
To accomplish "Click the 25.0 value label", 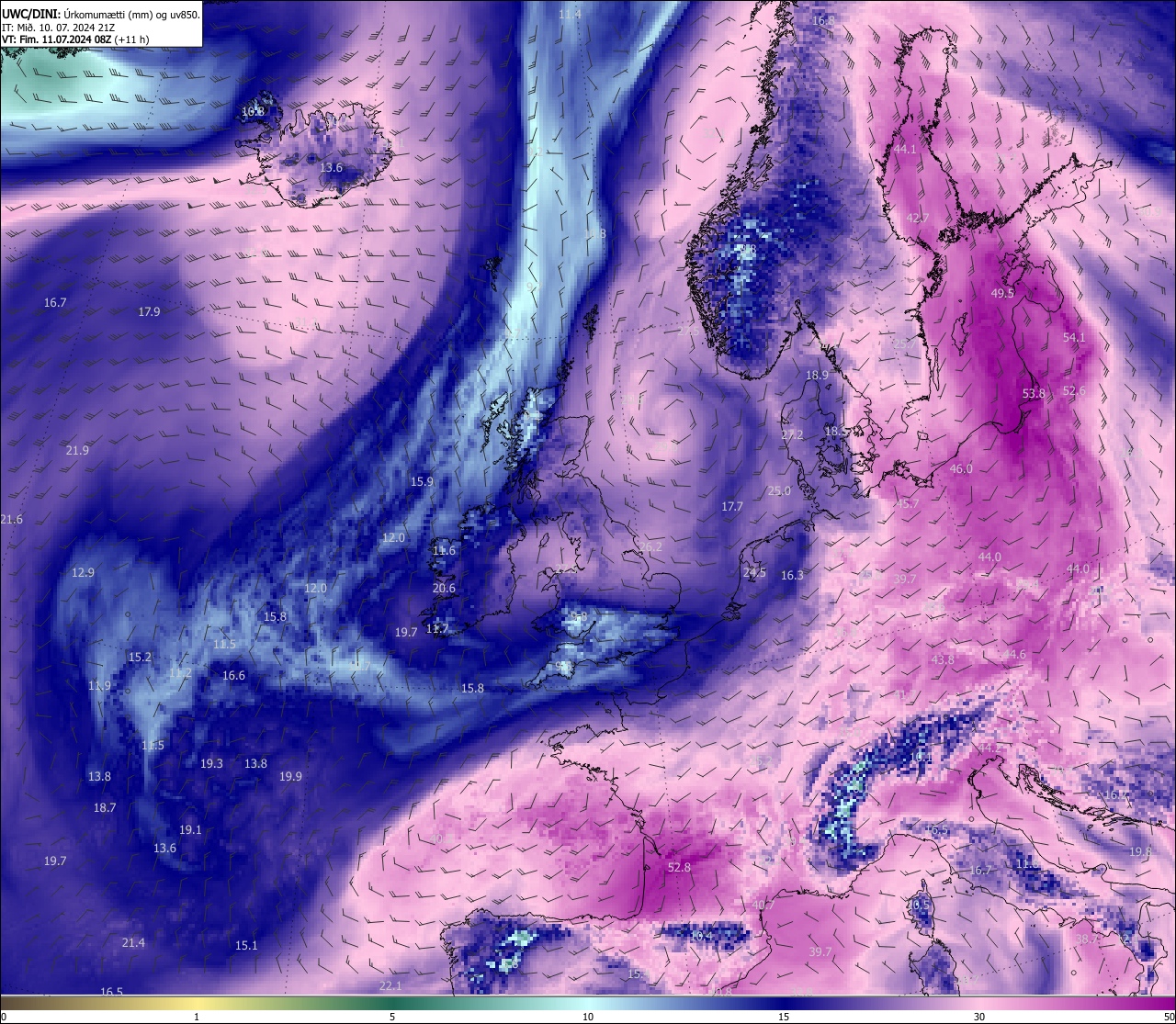I will coord(779,490).
